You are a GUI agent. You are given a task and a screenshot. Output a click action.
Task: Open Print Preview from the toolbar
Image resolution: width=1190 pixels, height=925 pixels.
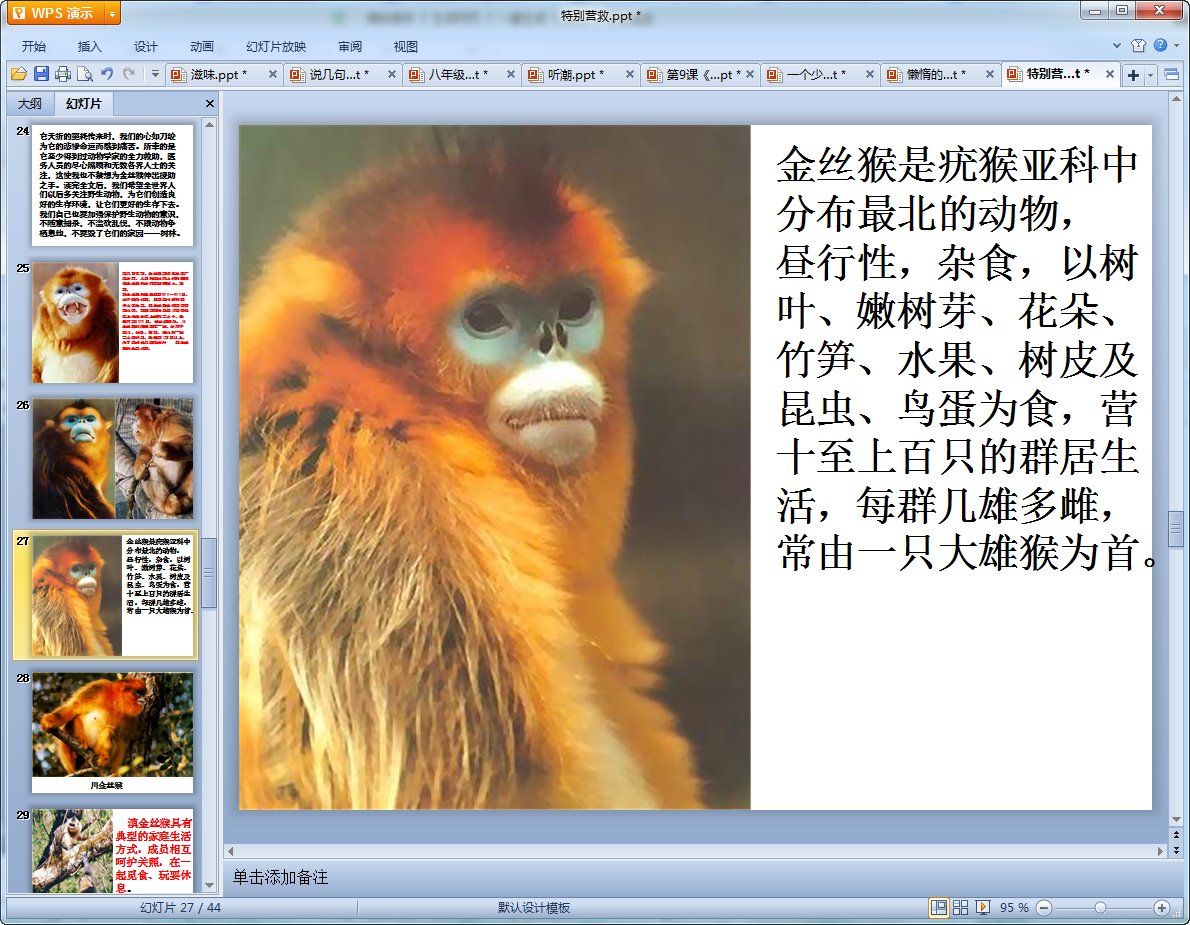[85, 74]
